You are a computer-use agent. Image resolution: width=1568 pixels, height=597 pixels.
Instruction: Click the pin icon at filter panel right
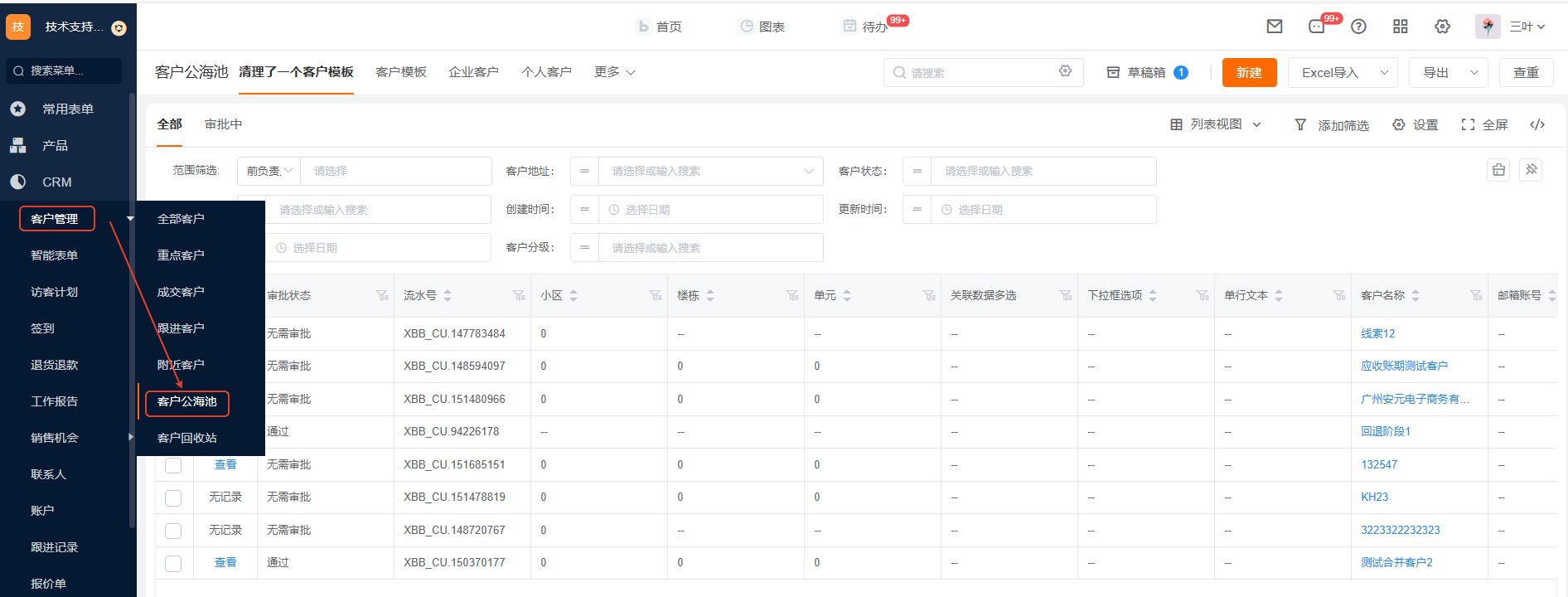[1531, 170]
